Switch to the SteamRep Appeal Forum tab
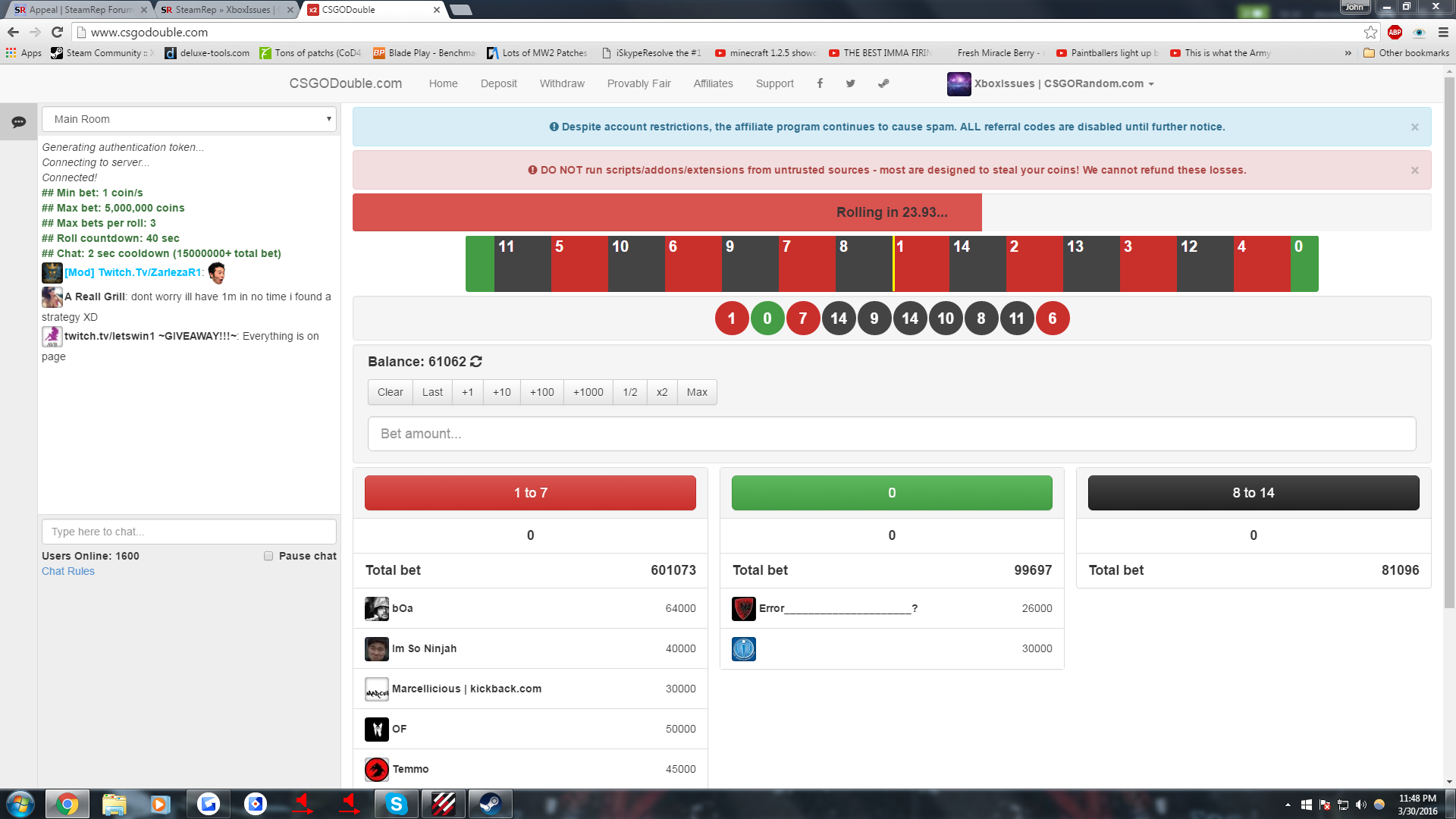This screenshot has width=1456, height=819. (80, 10)
